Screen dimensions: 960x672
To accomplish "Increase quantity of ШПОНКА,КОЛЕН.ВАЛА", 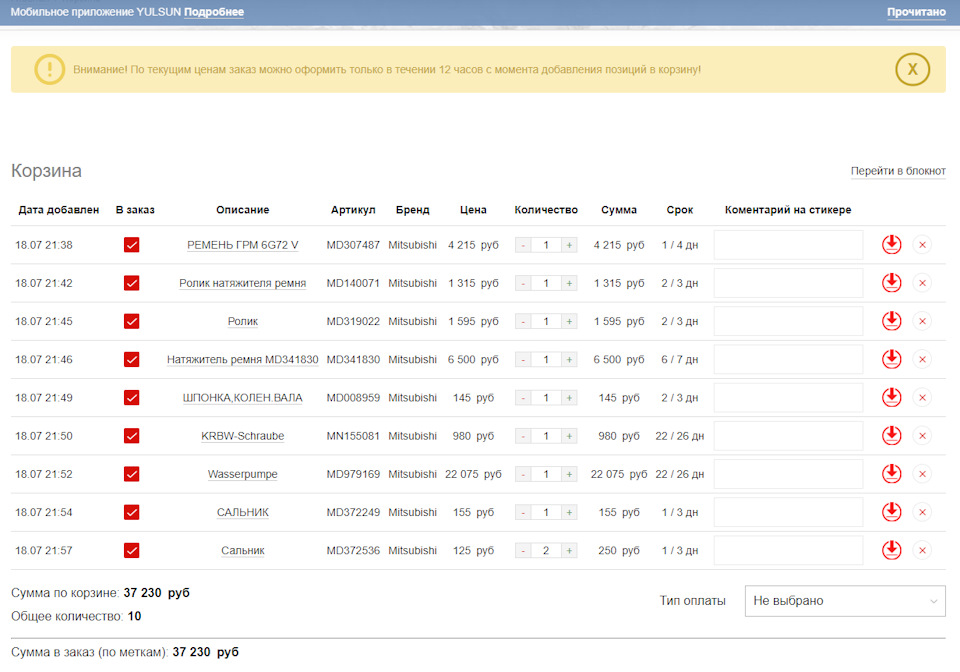I will tap(569, 398).
